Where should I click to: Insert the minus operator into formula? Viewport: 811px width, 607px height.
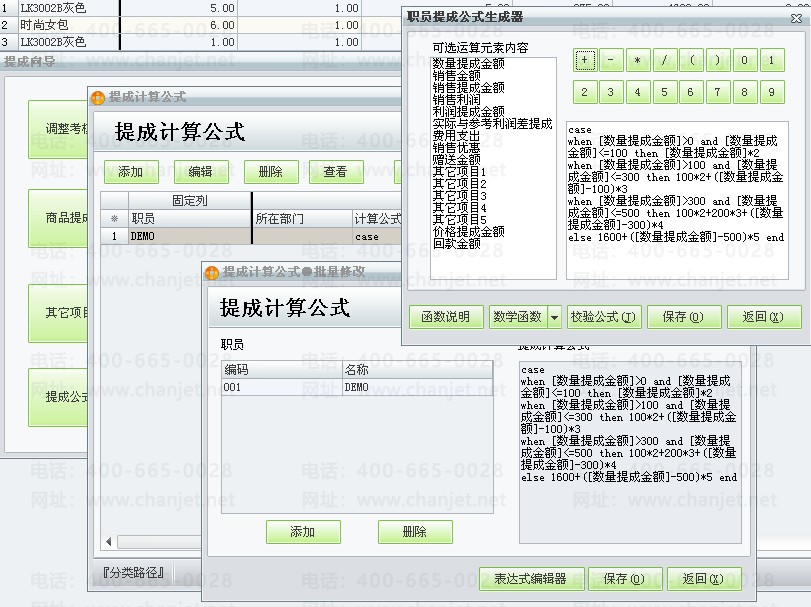[x=611, y=60]
